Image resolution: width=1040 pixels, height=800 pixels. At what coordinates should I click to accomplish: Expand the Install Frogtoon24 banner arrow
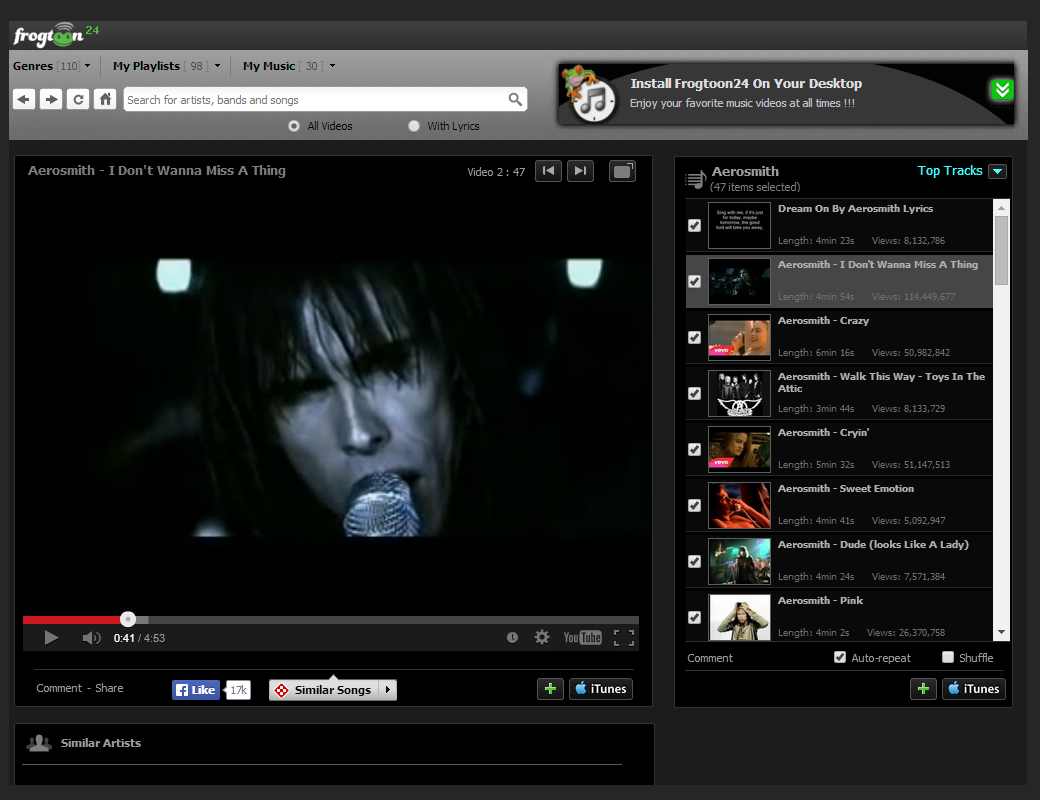point(1001,90)
